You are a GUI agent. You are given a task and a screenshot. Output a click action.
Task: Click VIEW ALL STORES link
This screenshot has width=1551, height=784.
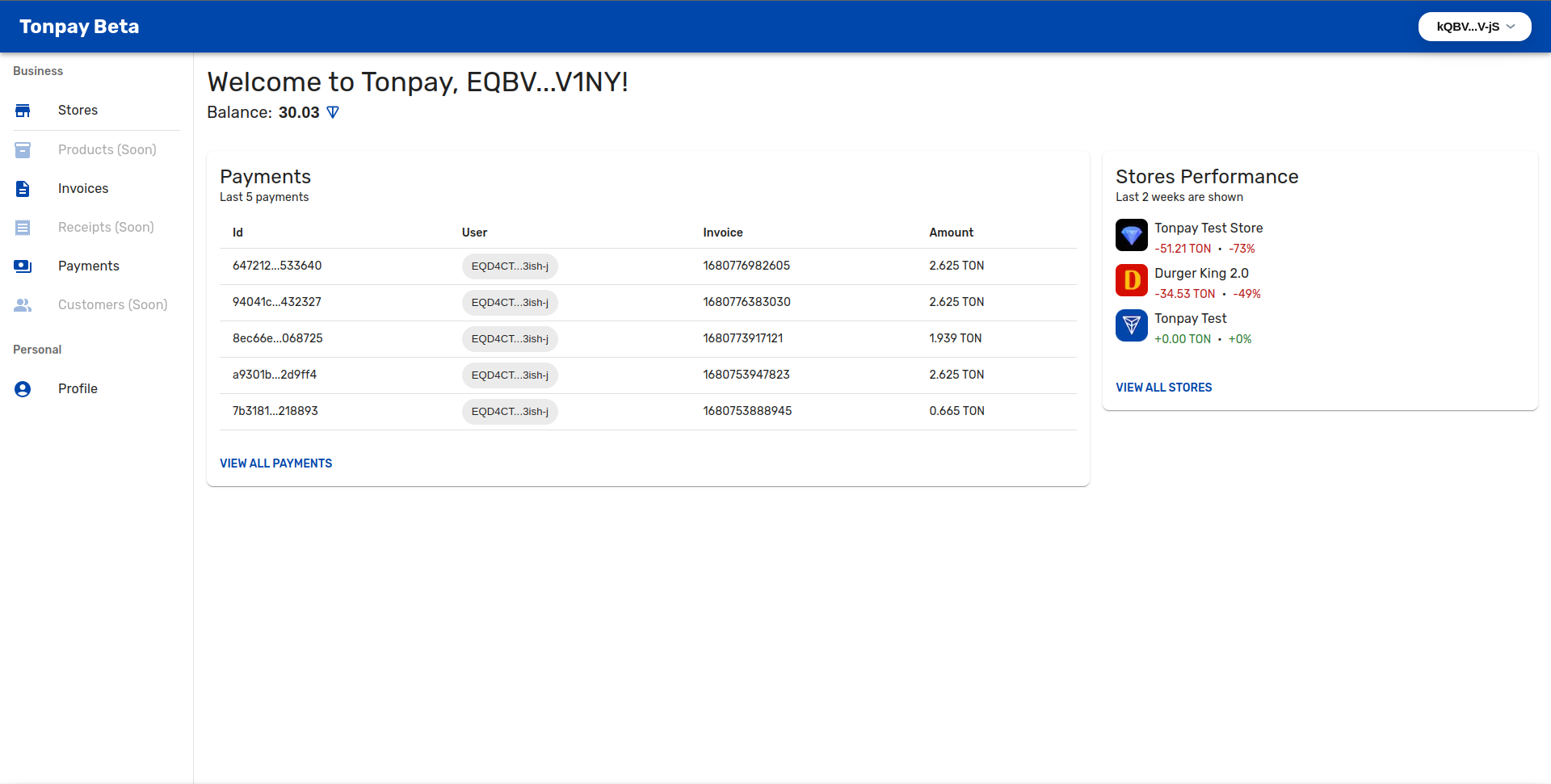(1163, 388)
